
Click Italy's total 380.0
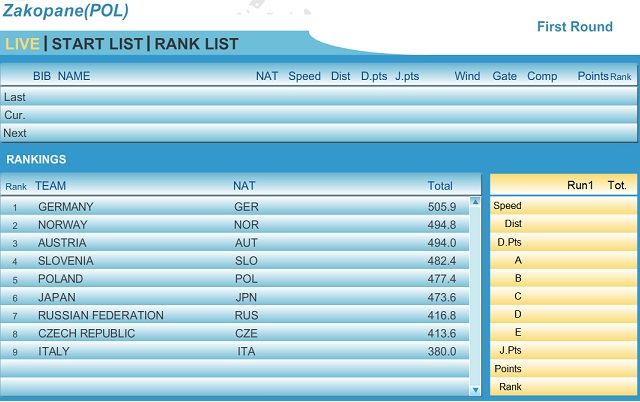coord(442,351)
